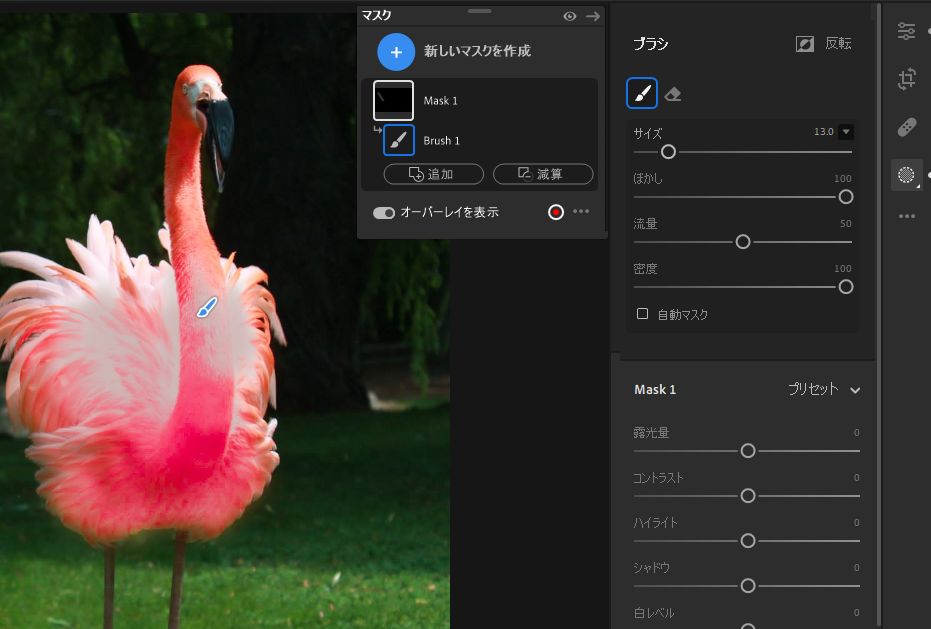The height and width of the screenshot is (629, 931).
Task: Click the 露光量 slider handle
Action: click(x=748, y=451)
